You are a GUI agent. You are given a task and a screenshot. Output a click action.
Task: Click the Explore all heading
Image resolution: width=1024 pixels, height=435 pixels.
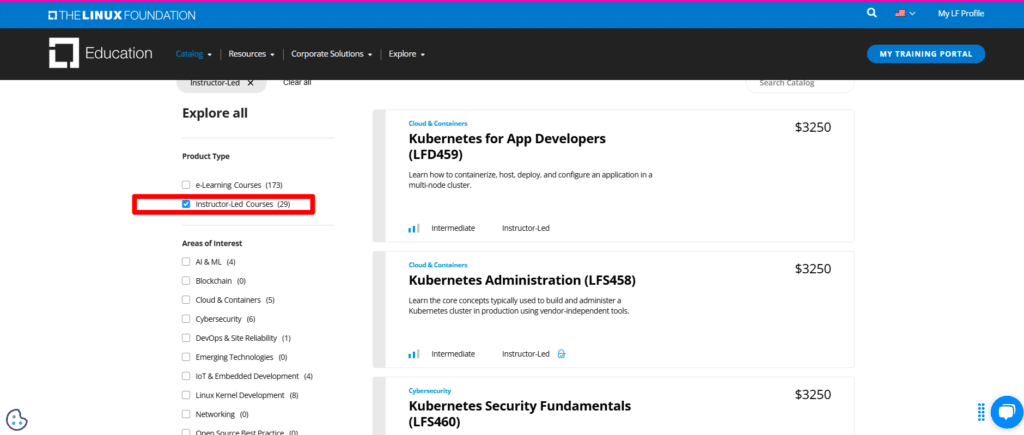pyautogui.click(x=215, y=113)
